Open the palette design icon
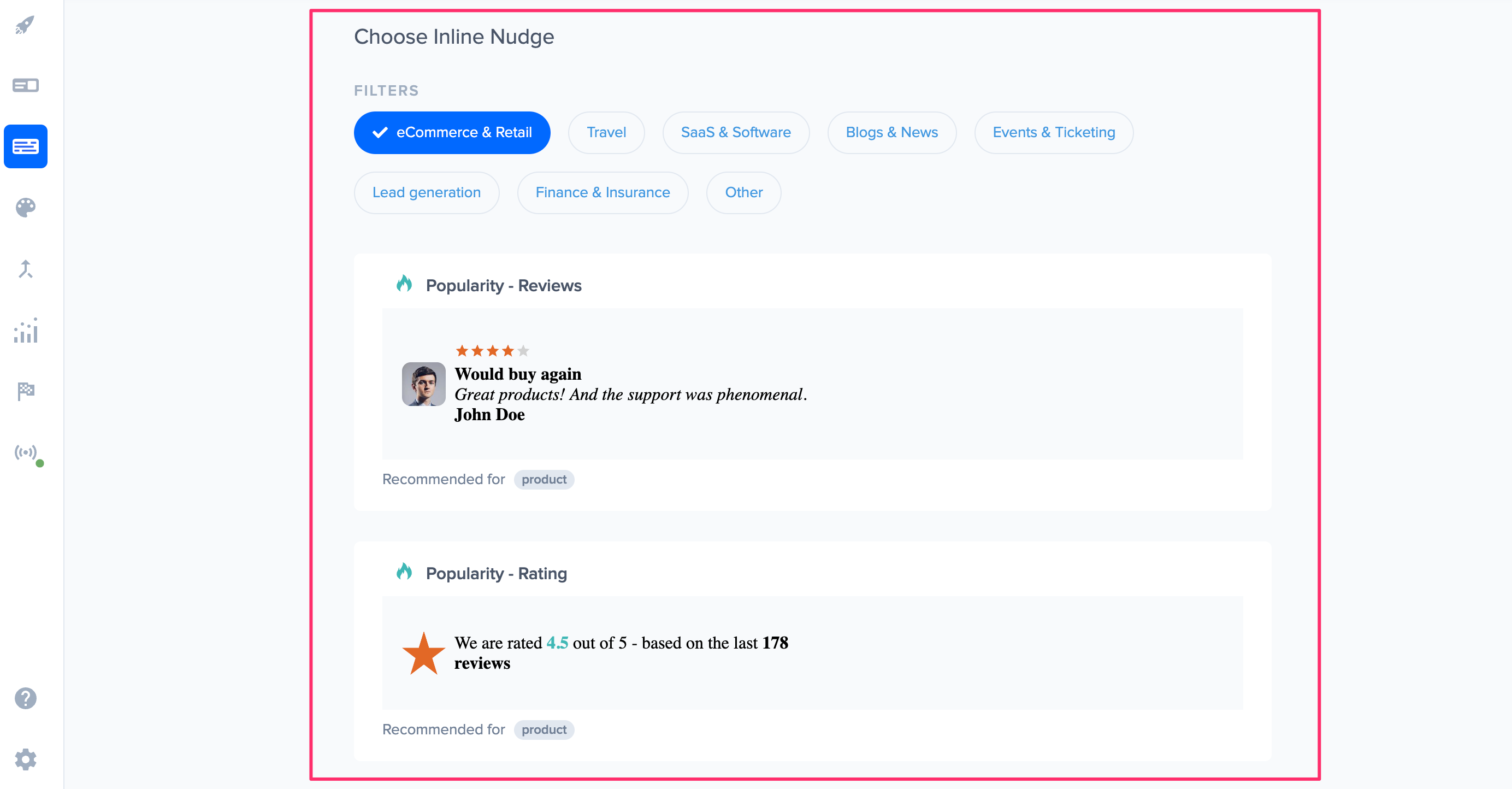Screen dimensions: 1512x789 tap(25, 207)
